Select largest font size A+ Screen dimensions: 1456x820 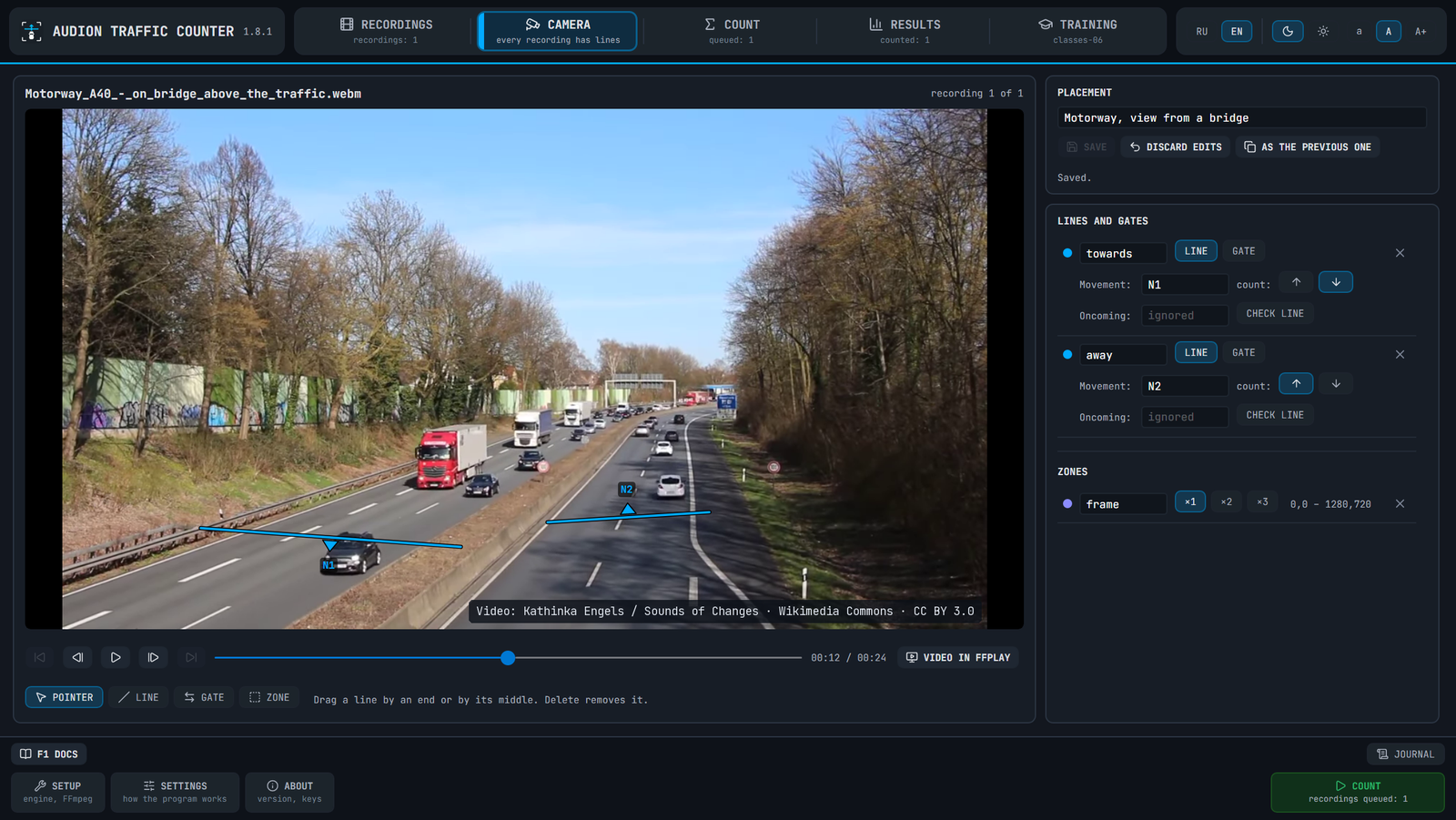tap(1421, 31)
